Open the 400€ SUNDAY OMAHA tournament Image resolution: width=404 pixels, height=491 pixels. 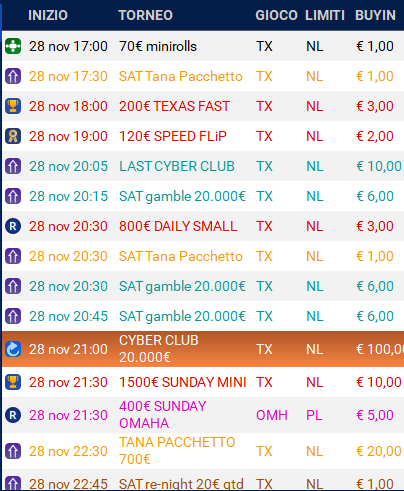163,415
